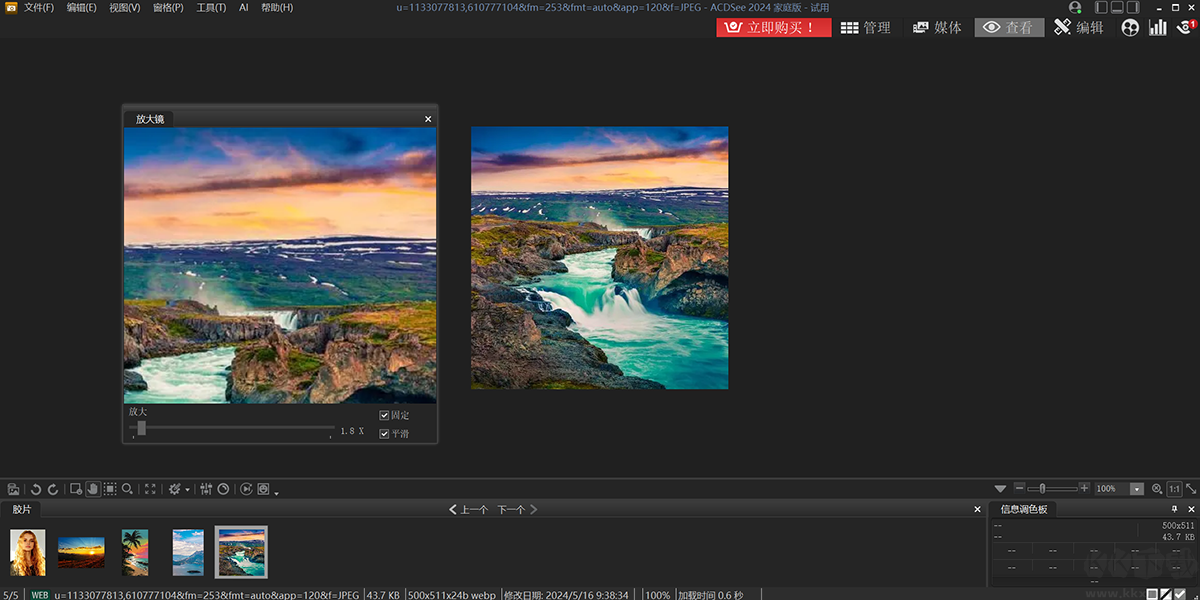The width and height of the screenshot is (1200, 600).
Task: Select the rectangular selection tool
Action: (110, 489)
